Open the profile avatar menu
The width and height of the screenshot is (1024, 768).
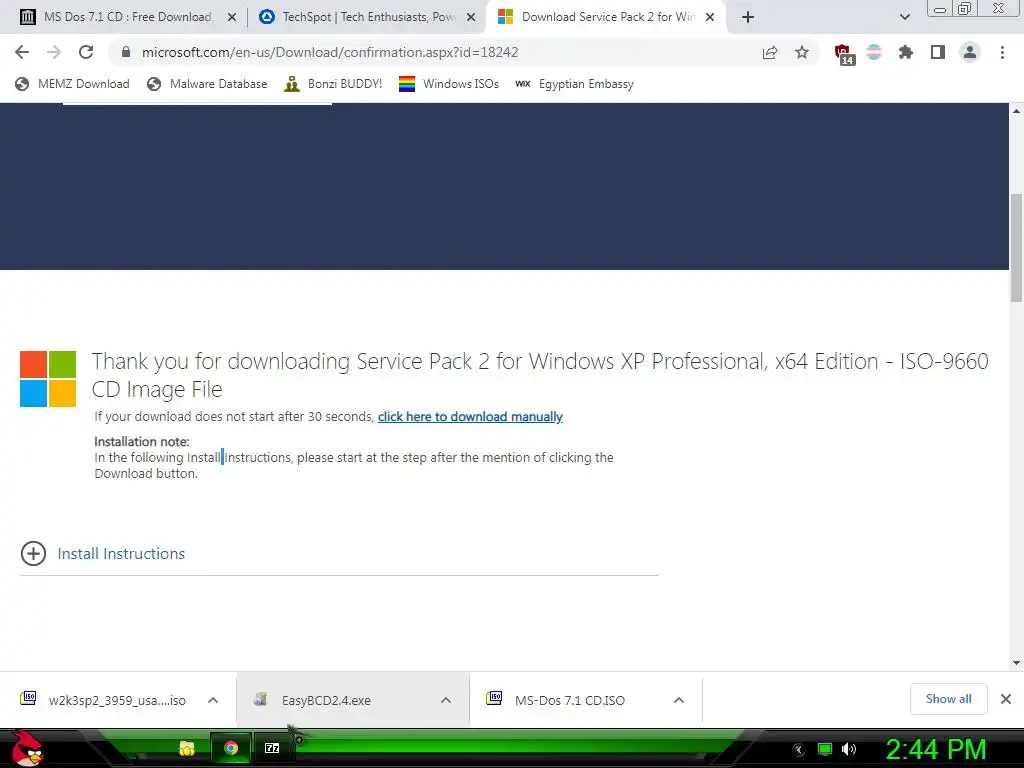click(x=970, y=52)
